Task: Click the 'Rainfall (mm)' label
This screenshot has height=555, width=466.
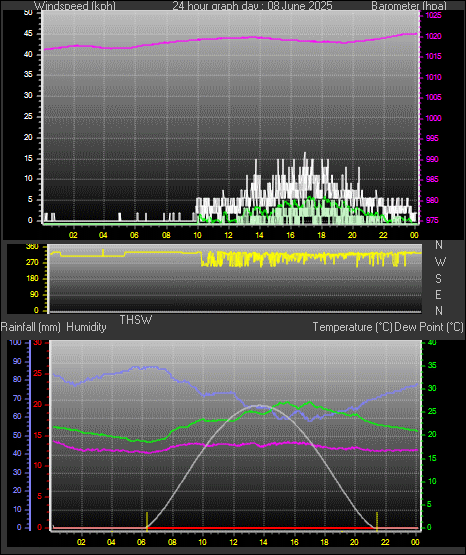Action: pyautogui.click(x=31, y=327)
